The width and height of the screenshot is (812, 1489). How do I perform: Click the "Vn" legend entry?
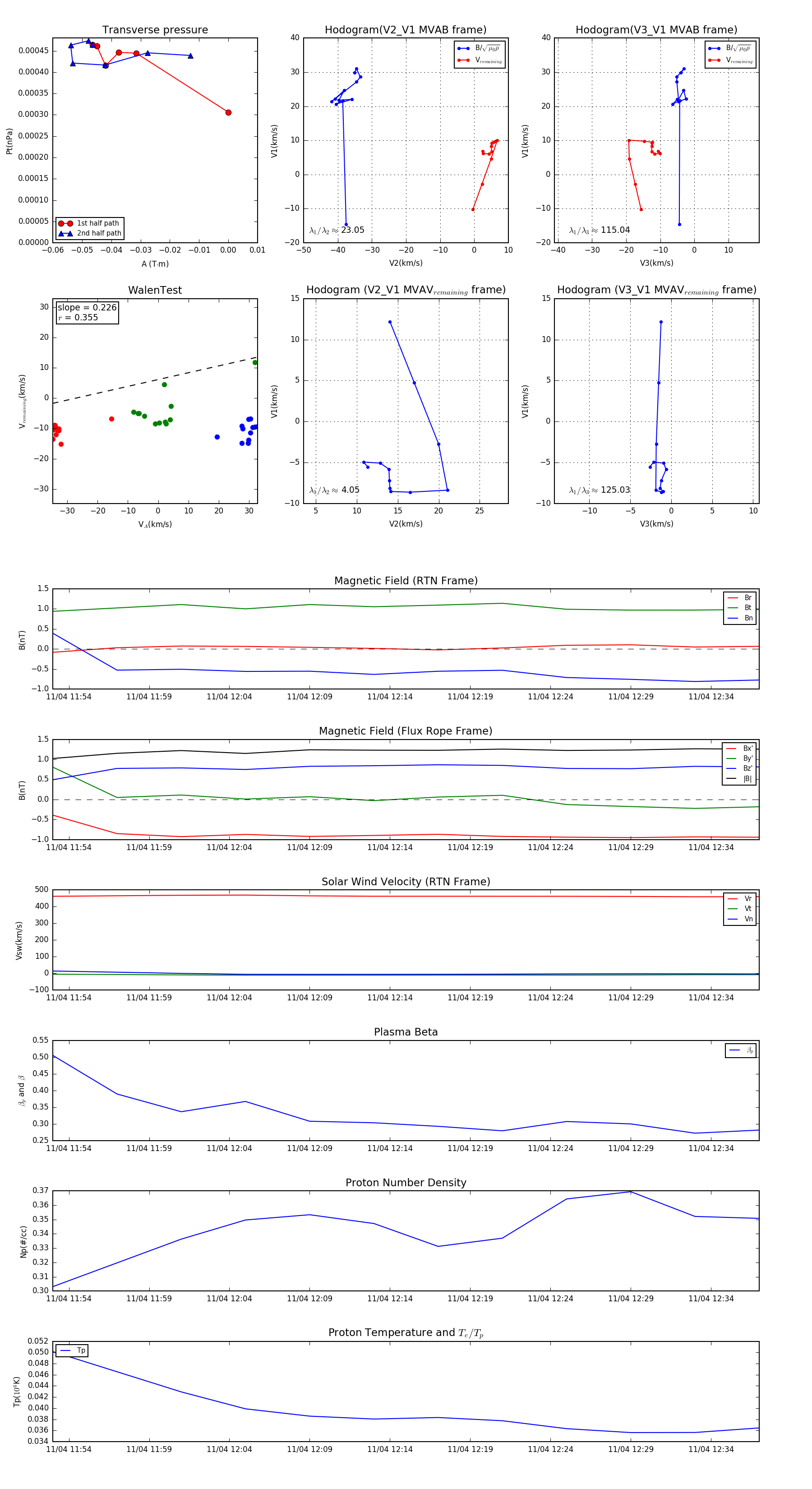[x=740, y=919]
